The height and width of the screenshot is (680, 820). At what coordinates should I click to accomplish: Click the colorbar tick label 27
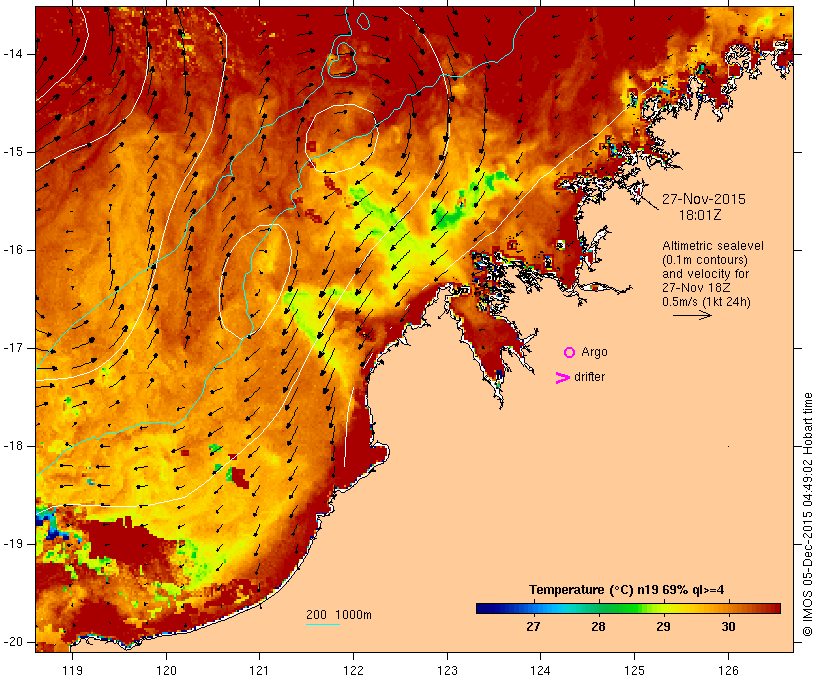click(x=533, y=627)
